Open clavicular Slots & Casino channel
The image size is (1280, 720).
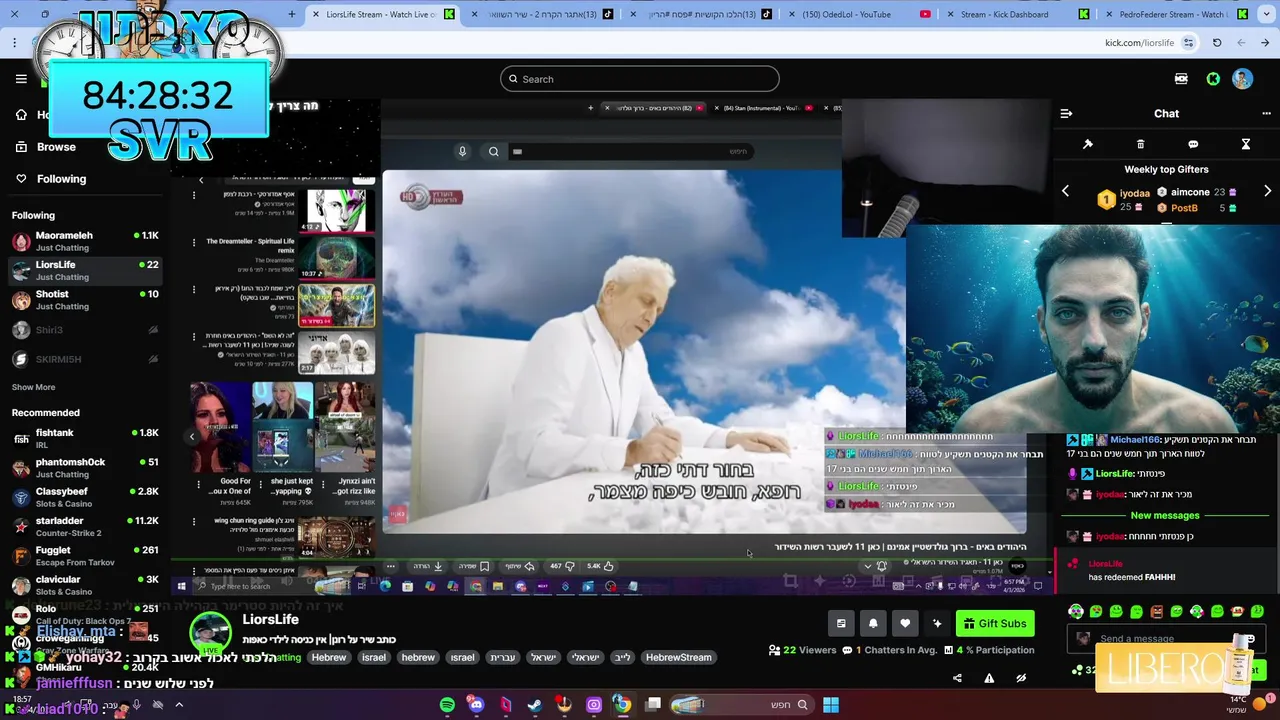coord(85,585)
